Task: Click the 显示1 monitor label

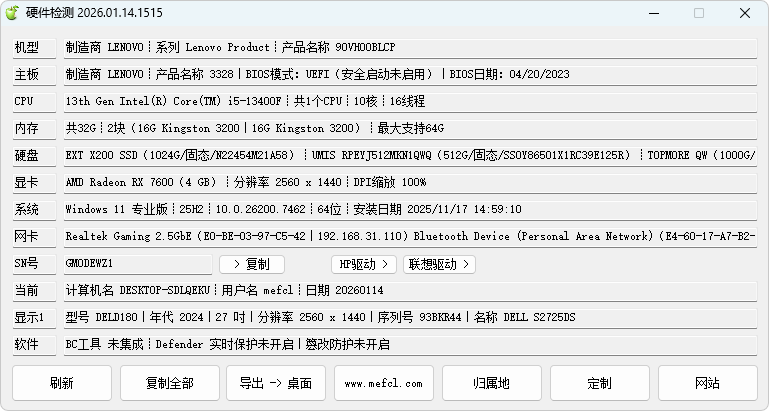Action: point(27,318)
